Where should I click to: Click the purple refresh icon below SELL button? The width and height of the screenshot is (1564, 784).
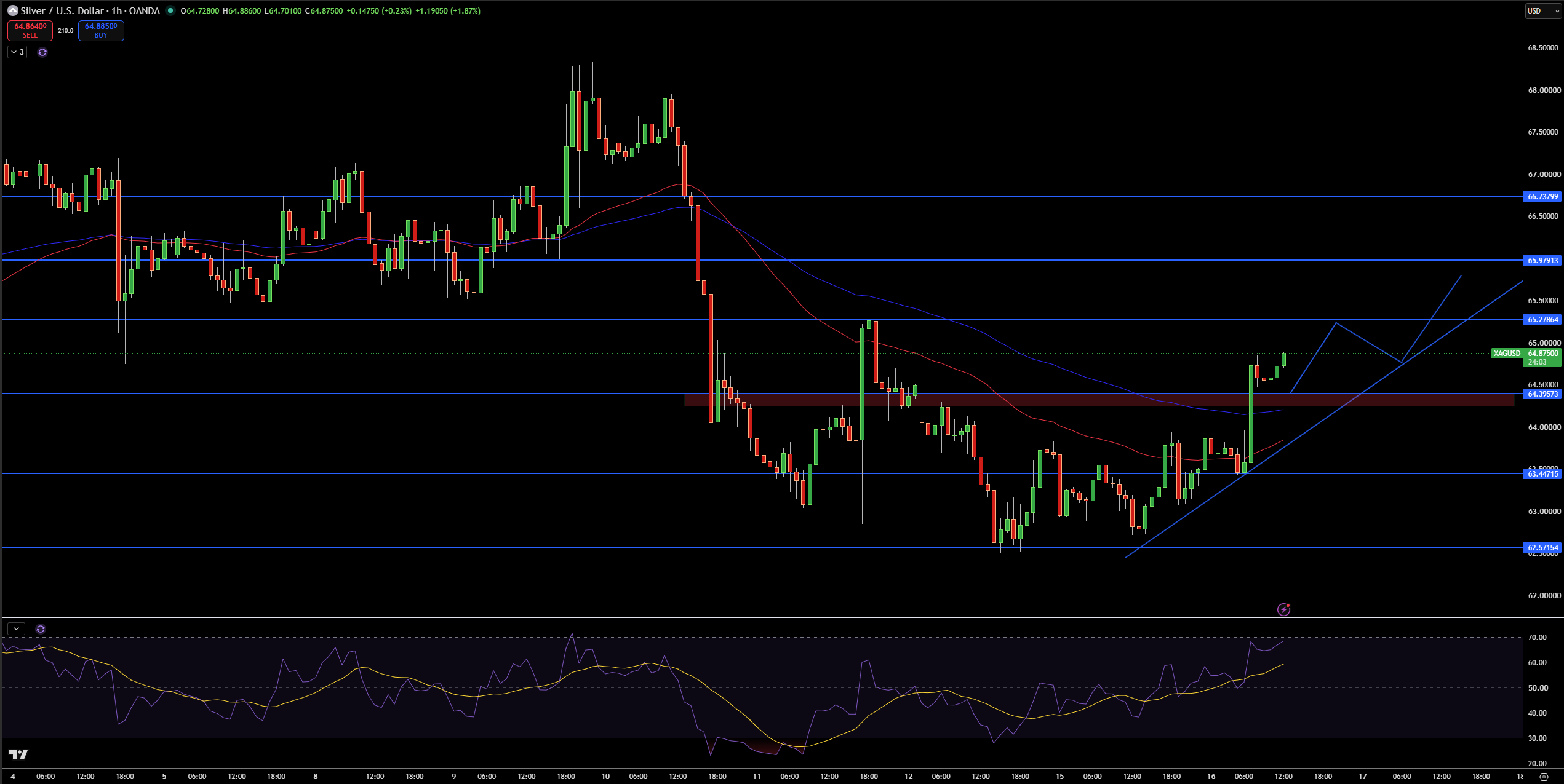[42, 52]
